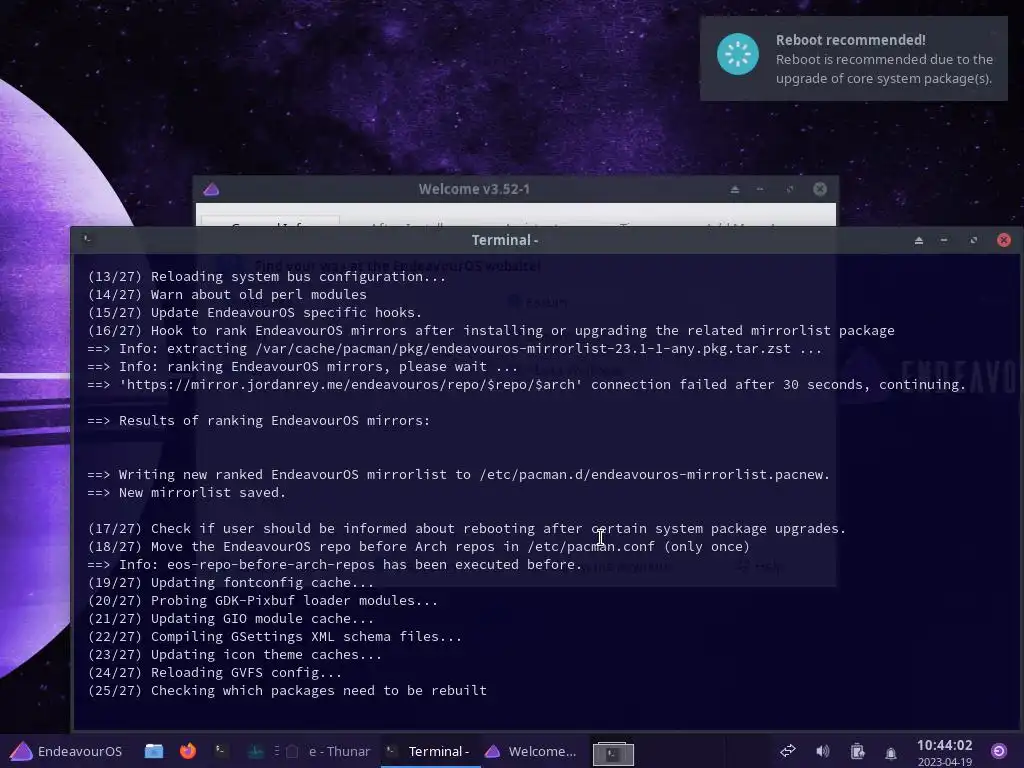Viewport: 1024px width, 768px height.
Task: Click the Terminal title bar text
Action: pyautogui.click(x=504, y=240)
